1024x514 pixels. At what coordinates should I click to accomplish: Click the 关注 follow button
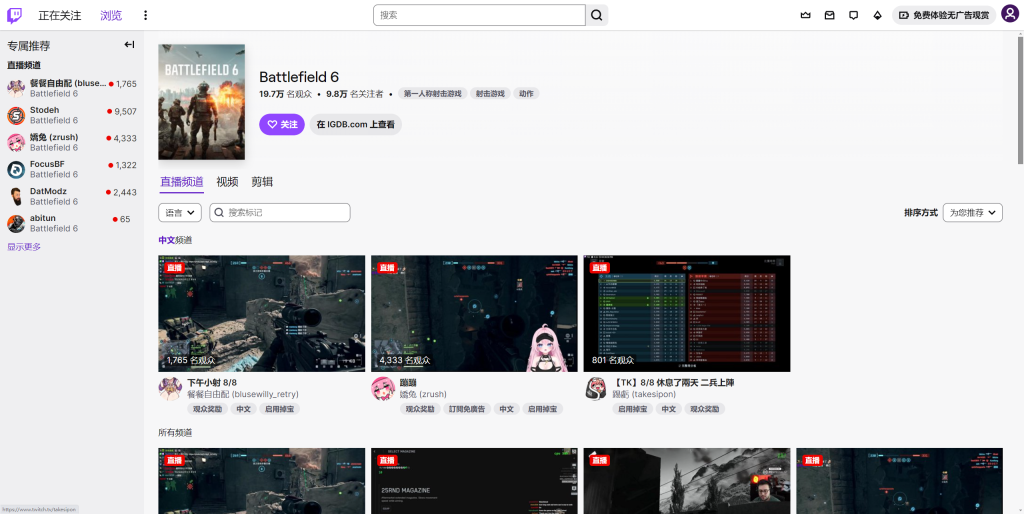coord(282,124)
